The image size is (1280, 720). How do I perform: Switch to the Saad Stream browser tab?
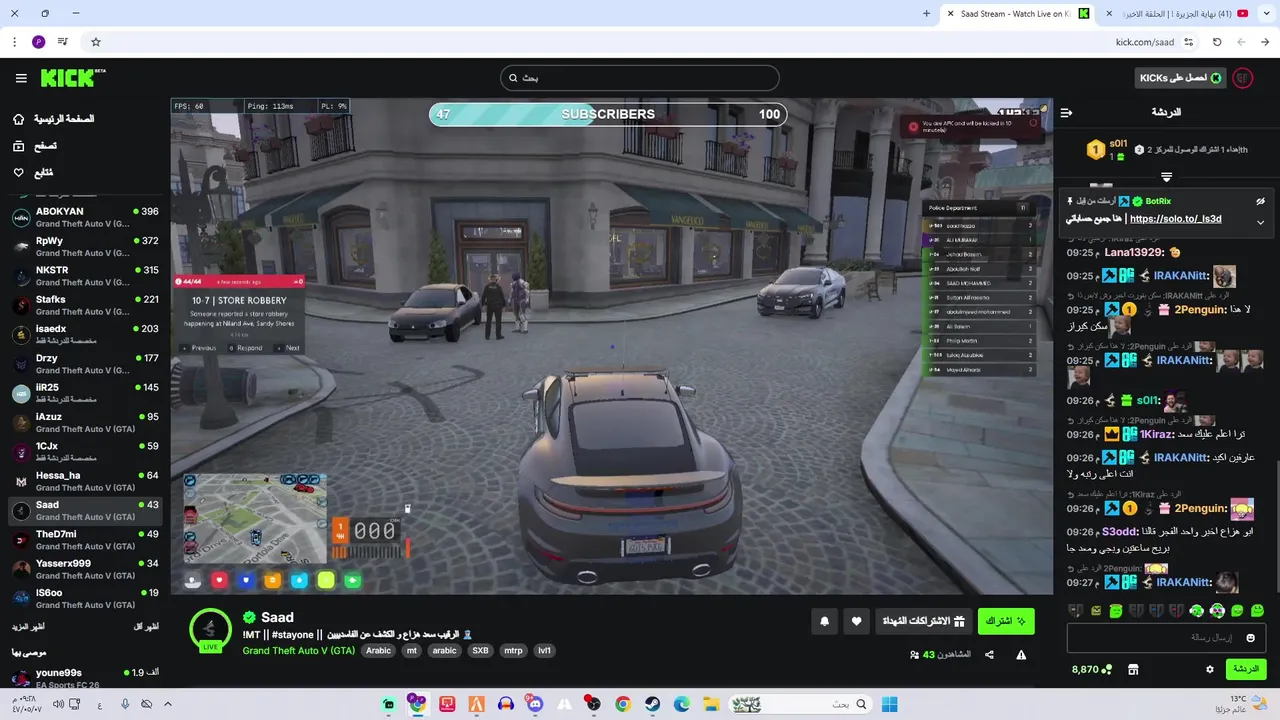(1018, 13)
